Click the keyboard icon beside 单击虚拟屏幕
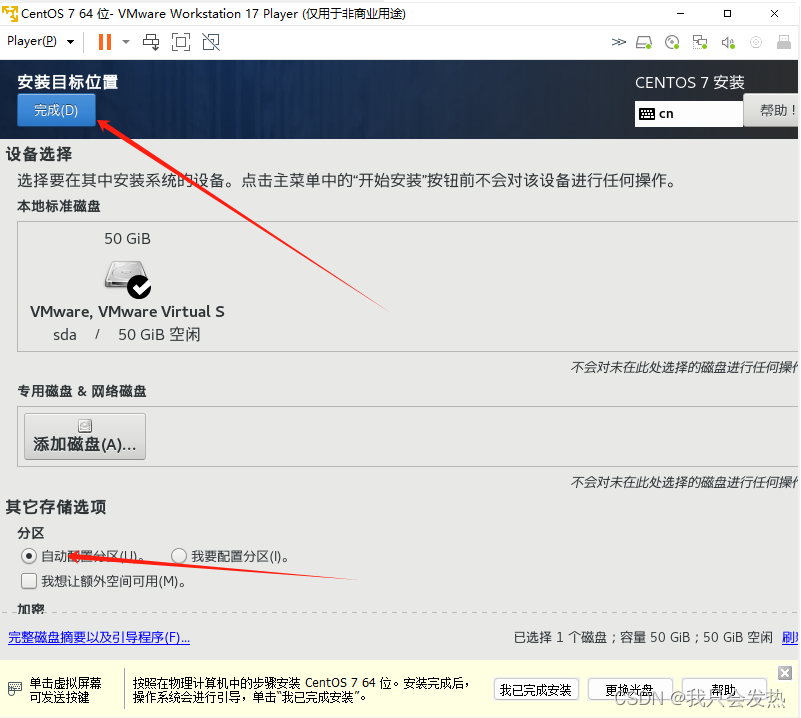The height and width of the screenshot is (718, 801). (15, 689)
